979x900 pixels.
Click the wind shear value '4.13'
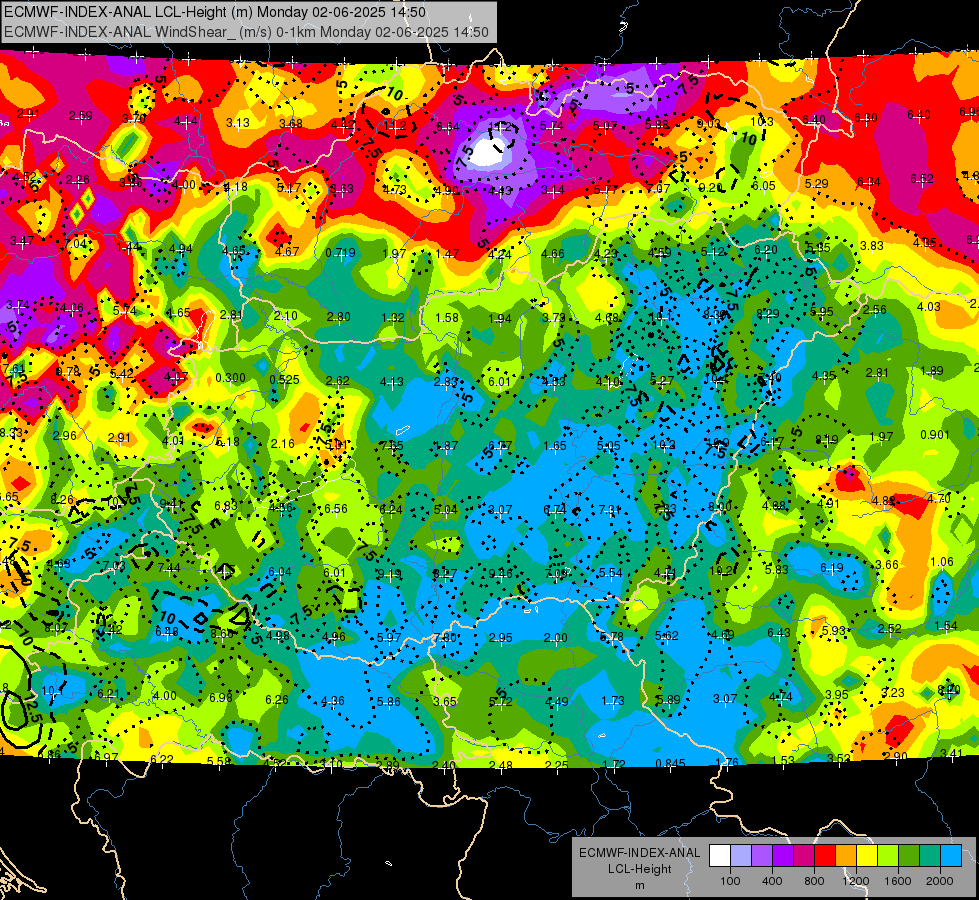click(x=391, y=382)
